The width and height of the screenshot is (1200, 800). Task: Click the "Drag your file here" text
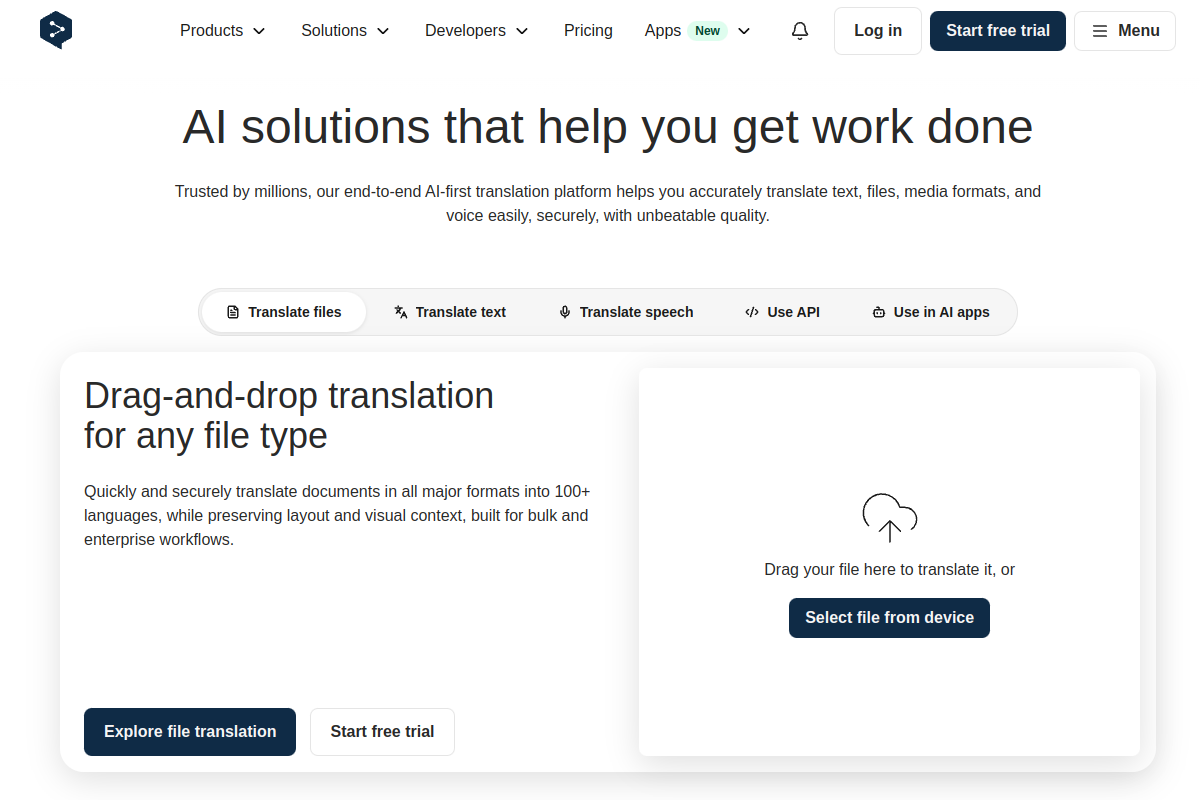pyautogui.click(x=890, y=569)
